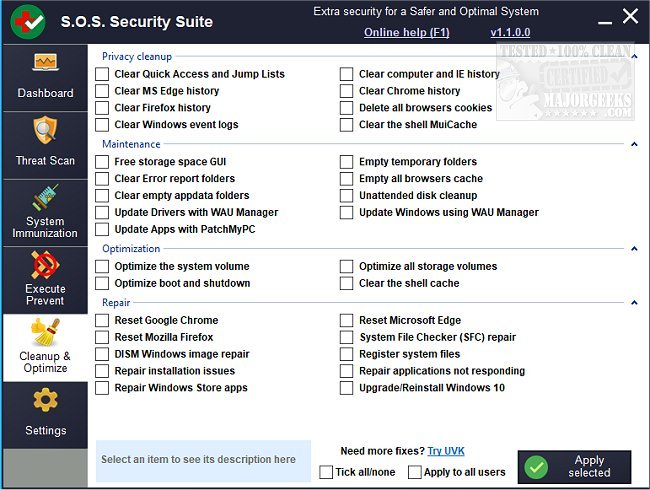The width and height of the screenshot is (650, 490).
Task: Switch to the Threat Scan tab
Action: (45, 146)
